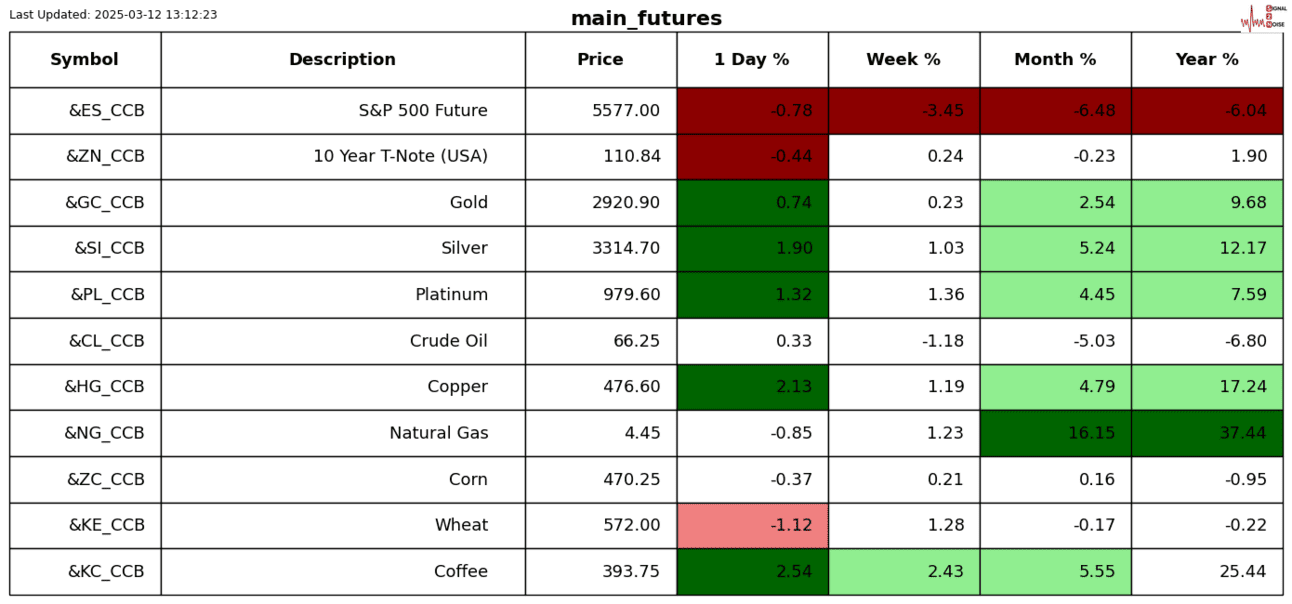
Task: Click the main_futures table title
Action: pos(646,19)
